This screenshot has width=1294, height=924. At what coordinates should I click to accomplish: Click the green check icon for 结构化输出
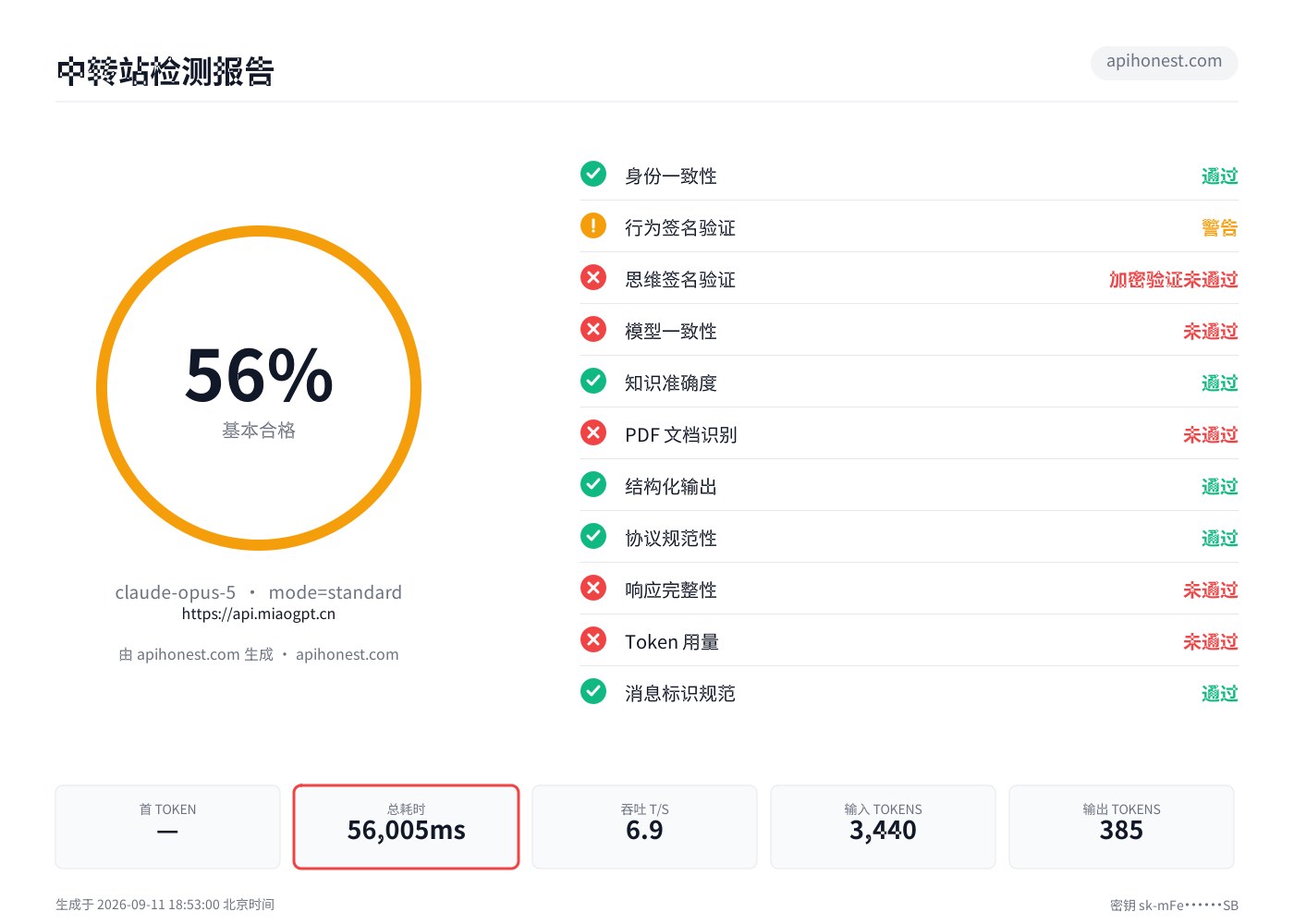tap(593, 484)
